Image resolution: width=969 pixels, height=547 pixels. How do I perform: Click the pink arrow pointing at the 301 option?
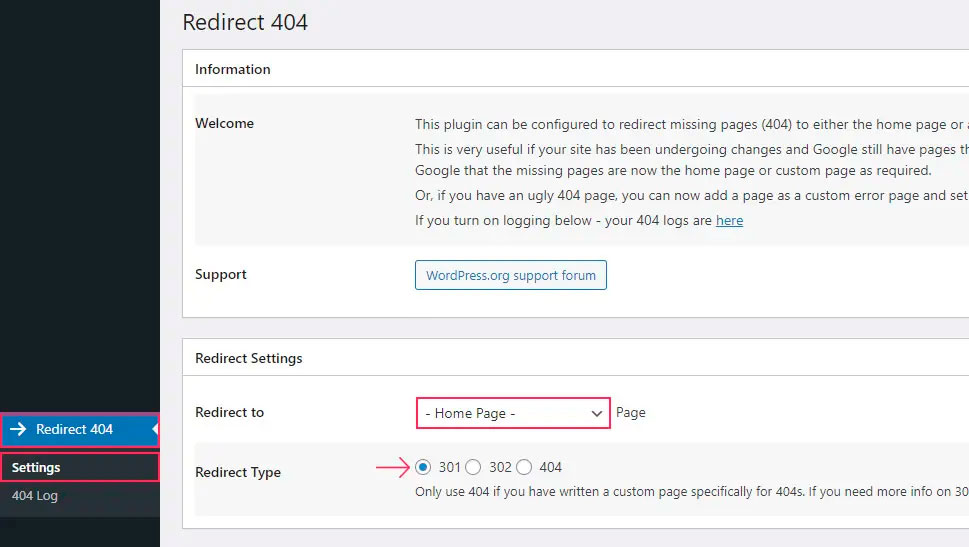(x=392, y=466)
